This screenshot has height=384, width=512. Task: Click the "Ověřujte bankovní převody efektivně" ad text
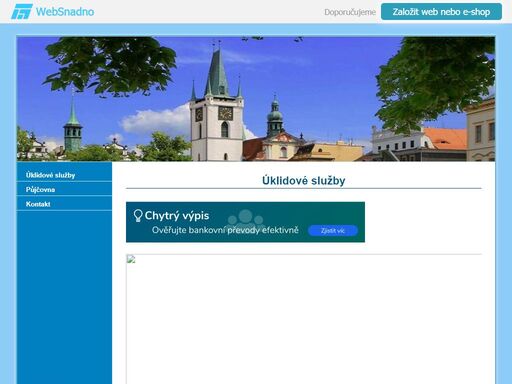[225, 230]
